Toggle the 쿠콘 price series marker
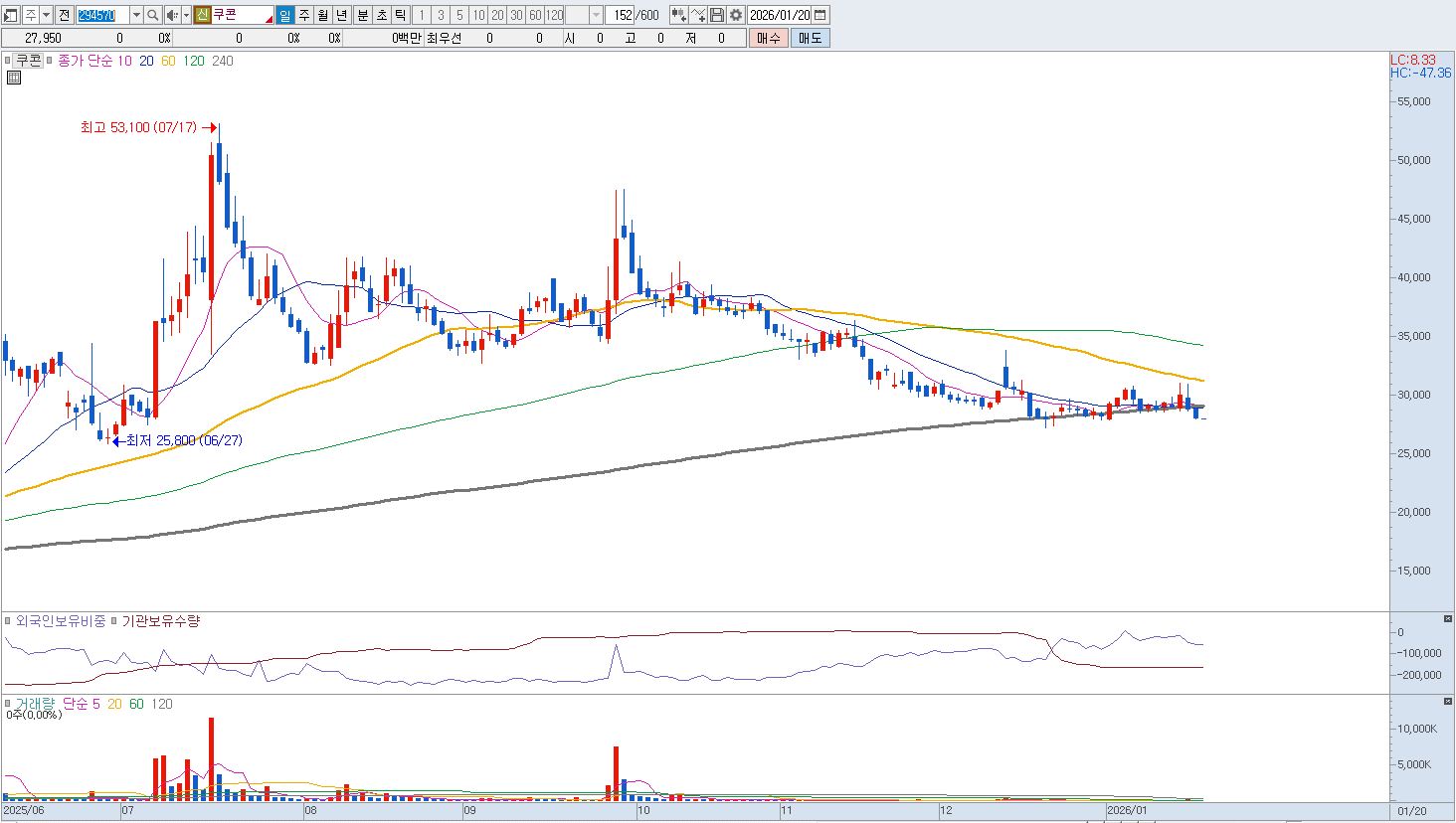1456x823 pixels. (8, 61)
